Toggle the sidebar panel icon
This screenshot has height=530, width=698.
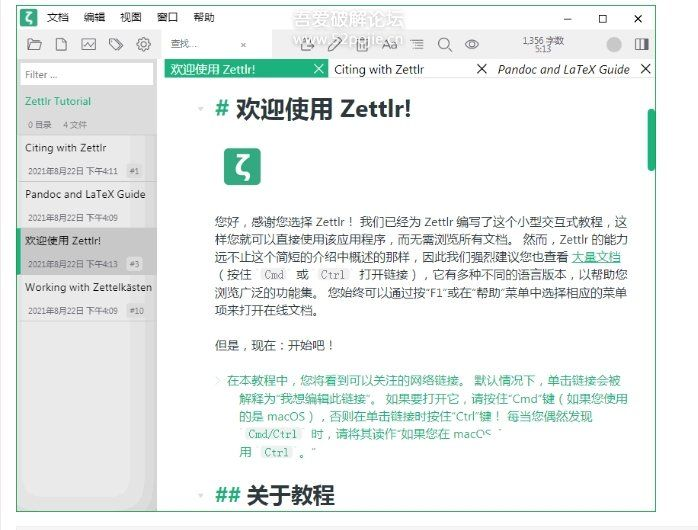click(641, 44)
